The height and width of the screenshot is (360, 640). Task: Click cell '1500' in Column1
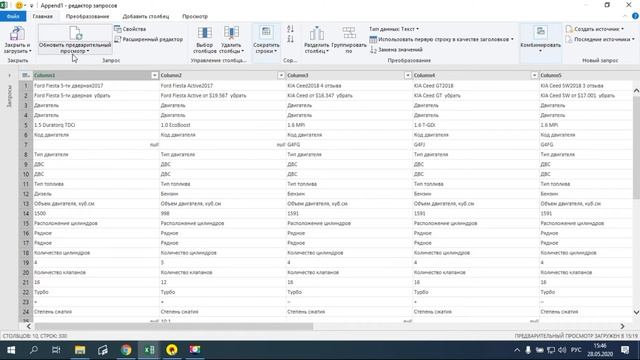[96, 213]
